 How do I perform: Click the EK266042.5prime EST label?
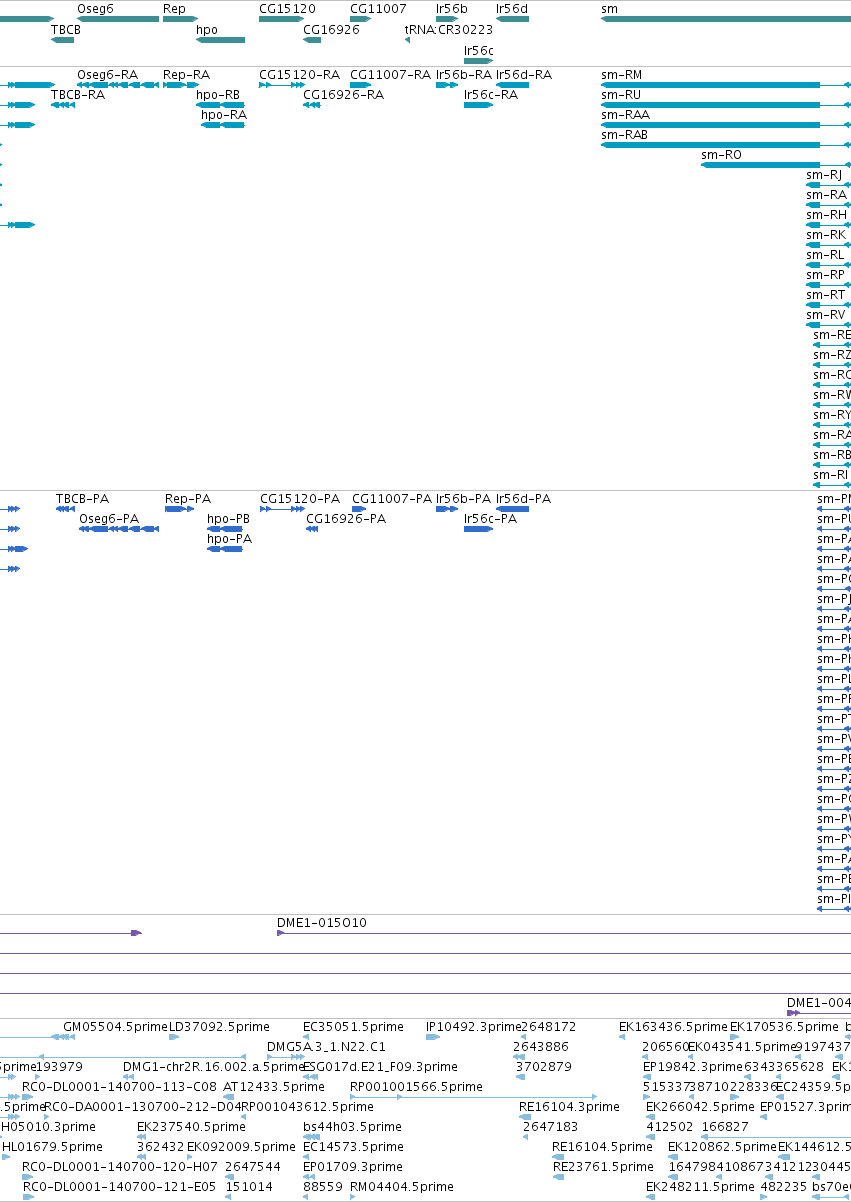(702, 1106)
